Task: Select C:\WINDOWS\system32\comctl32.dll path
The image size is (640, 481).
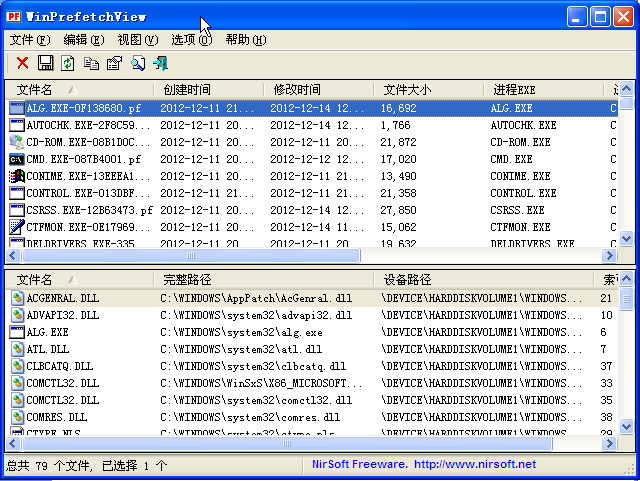Action: (x=256, y=401)
